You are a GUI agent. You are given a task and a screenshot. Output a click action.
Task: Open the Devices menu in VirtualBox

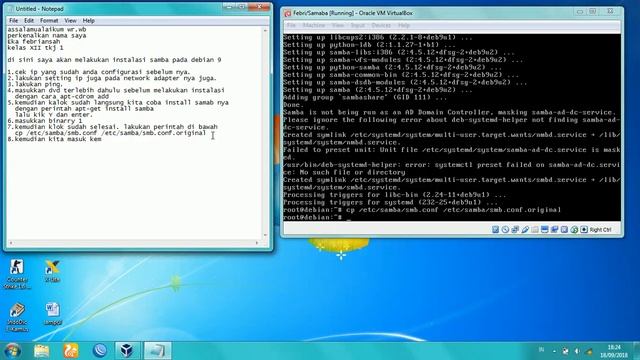(381, 25)
